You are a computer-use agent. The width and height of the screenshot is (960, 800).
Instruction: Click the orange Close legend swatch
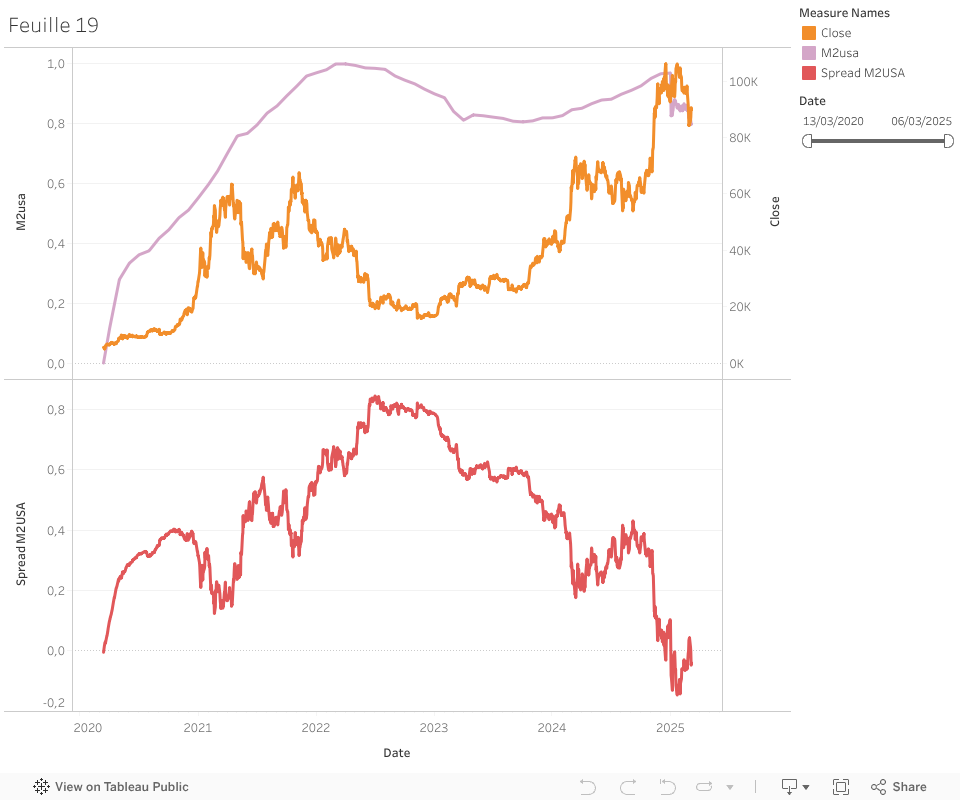coord(809,33)
